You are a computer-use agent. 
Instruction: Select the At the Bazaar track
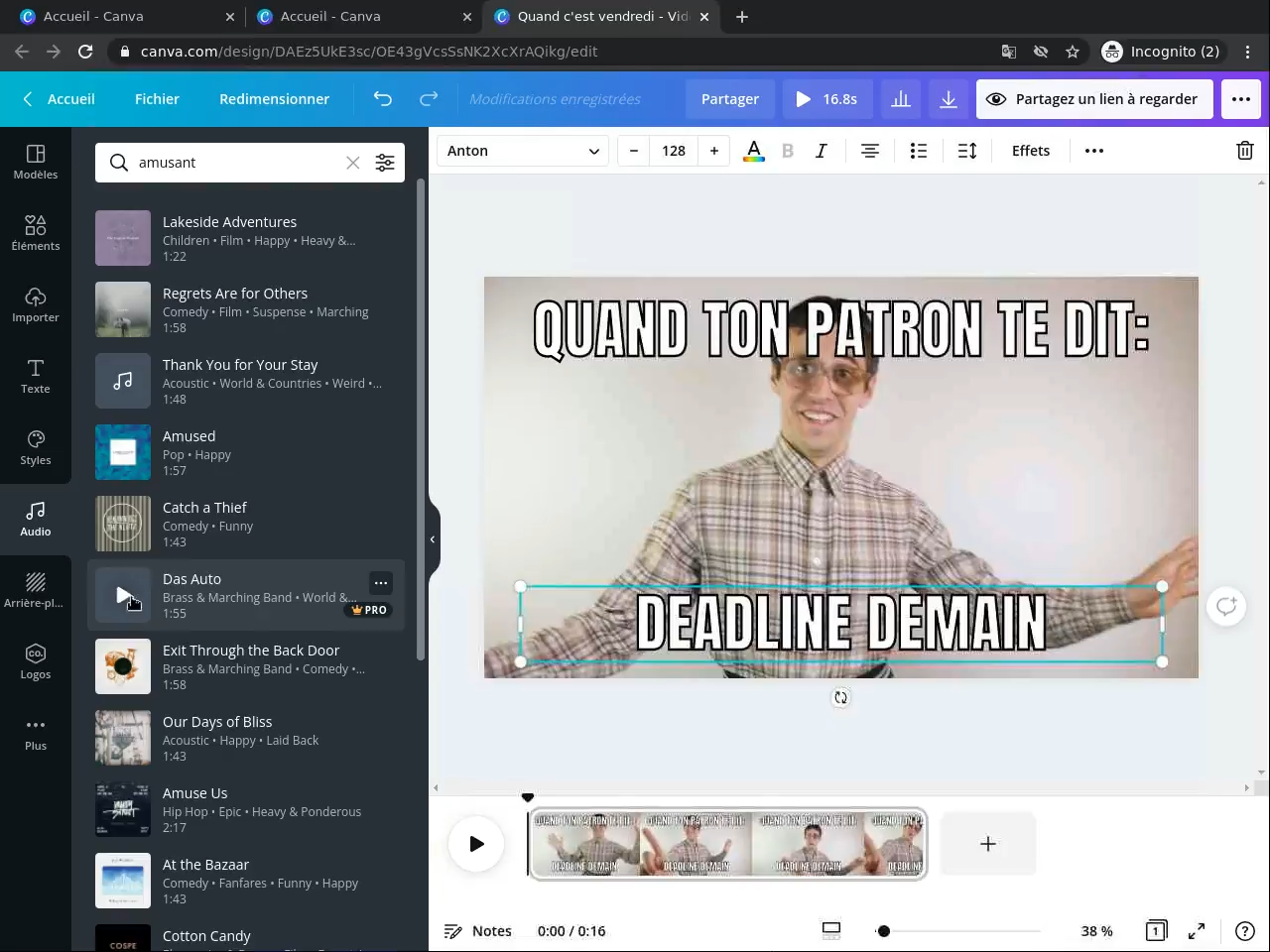point(246,881)
